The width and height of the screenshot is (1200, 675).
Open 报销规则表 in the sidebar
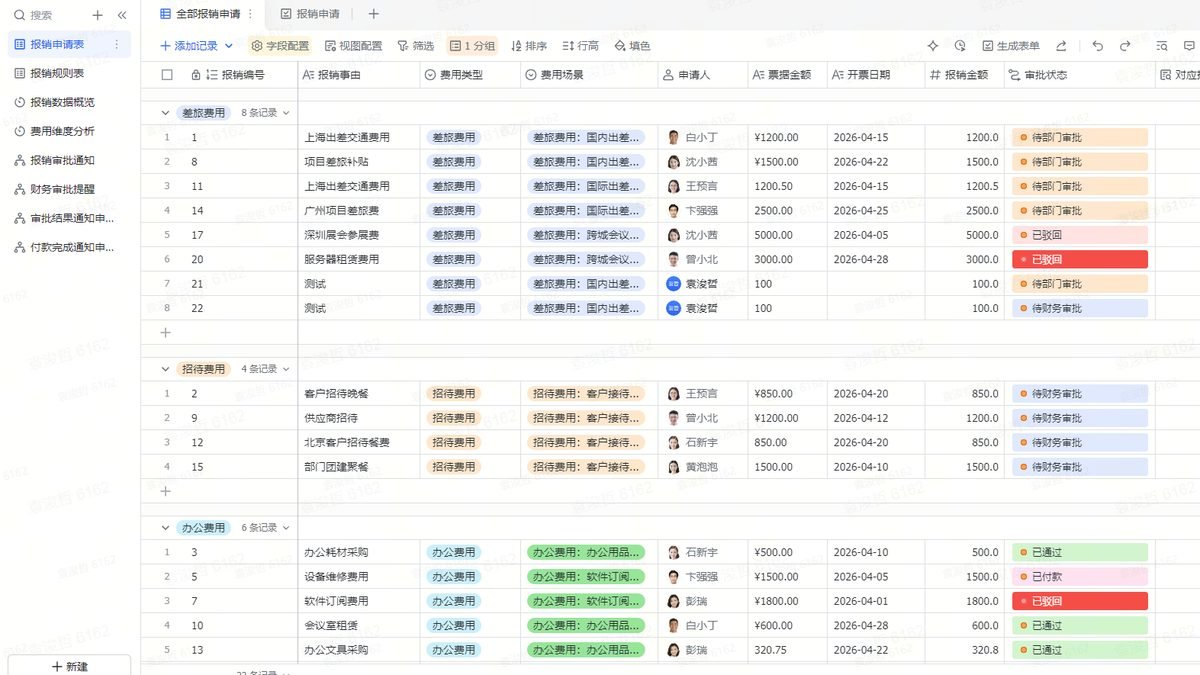click(x=57, y=73)
